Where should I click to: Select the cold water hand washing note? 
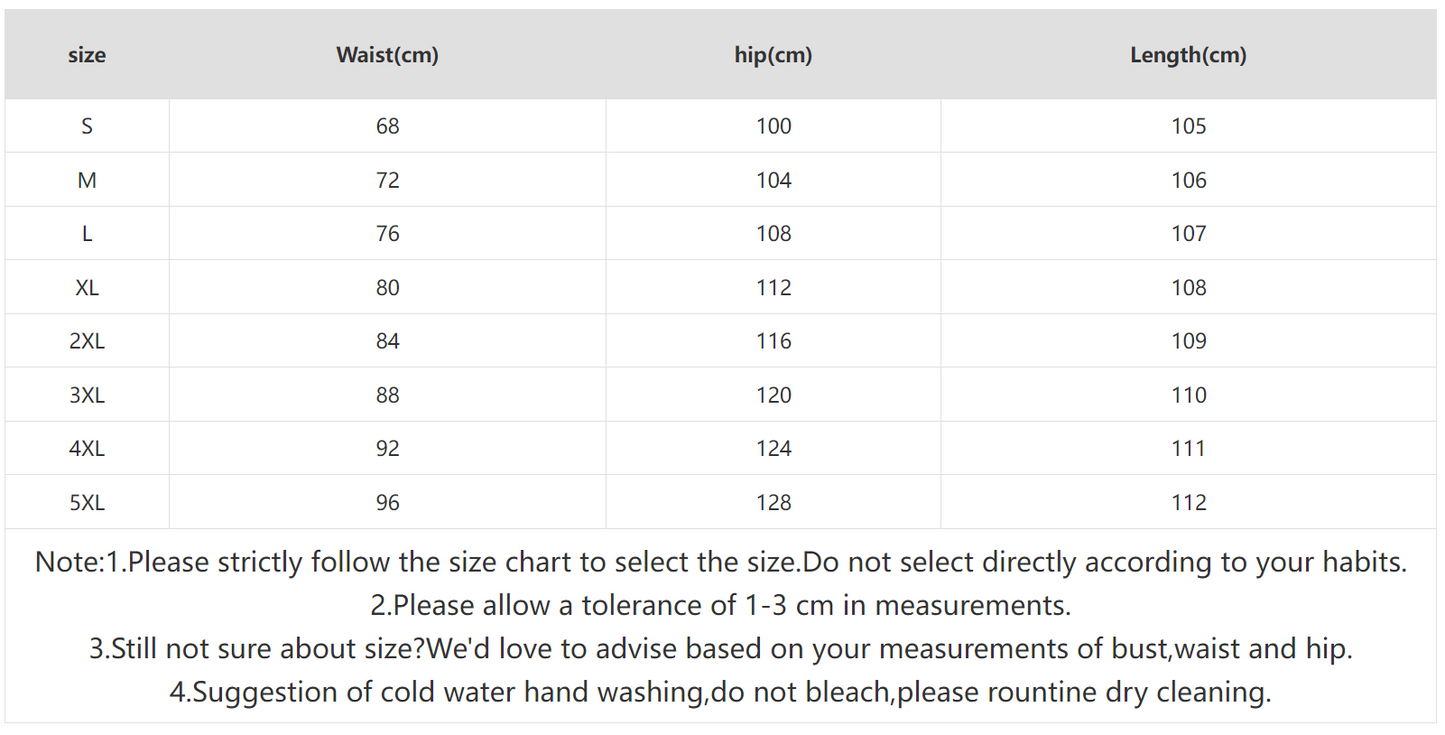click(x=720, y=692)
